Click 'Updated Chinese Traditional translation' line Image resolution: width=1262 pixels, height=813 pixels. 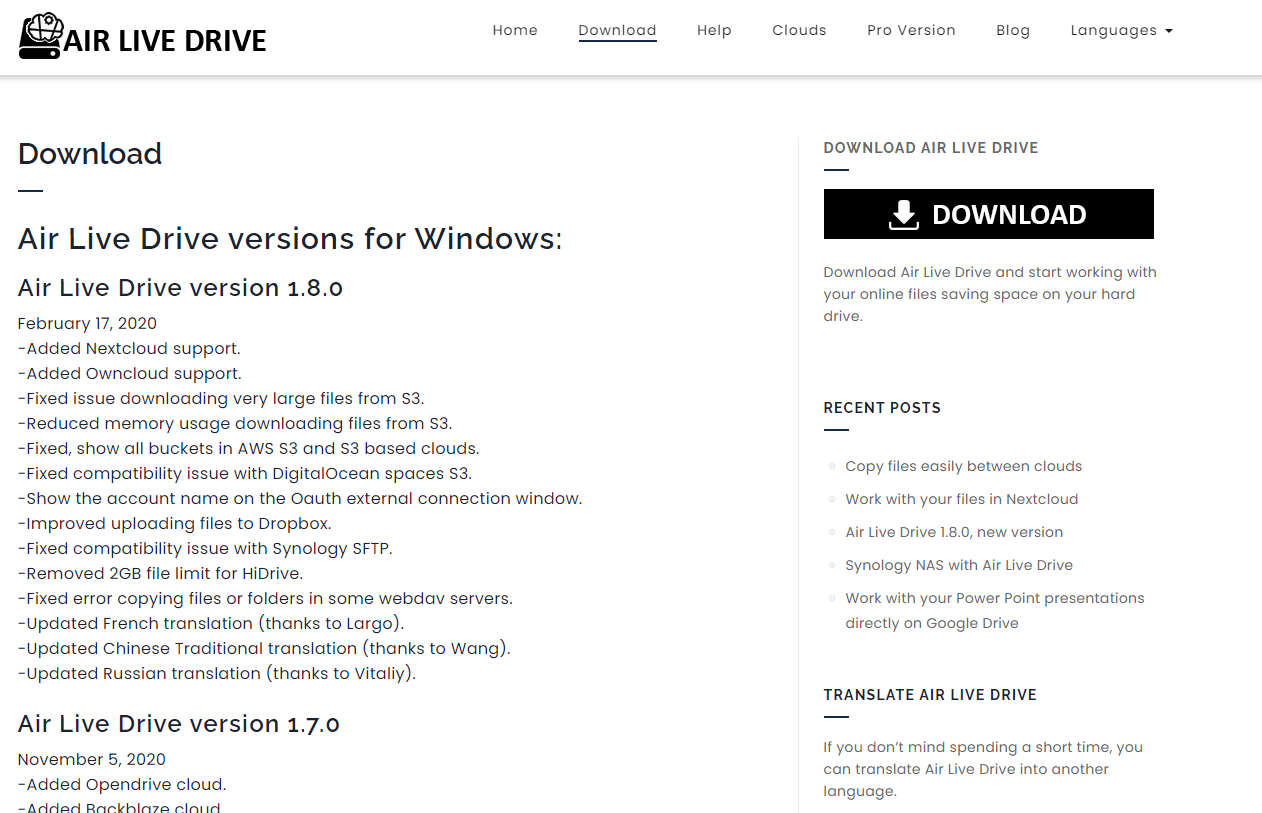[264, 648]
